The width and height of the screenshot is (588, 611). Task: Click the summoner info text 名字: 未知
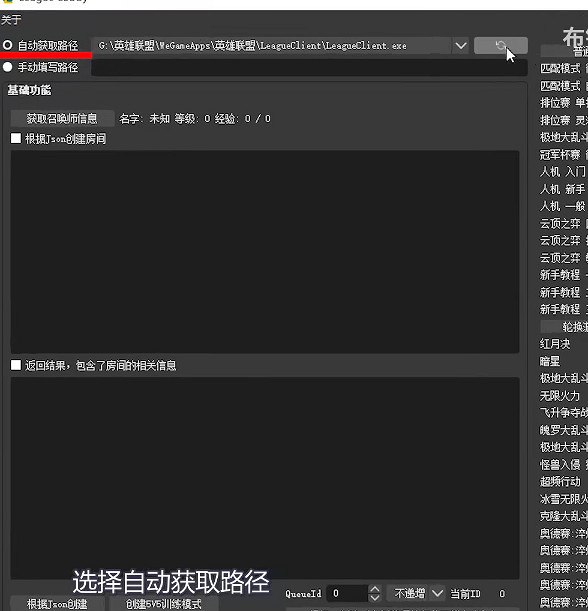(x=145, y=118)
